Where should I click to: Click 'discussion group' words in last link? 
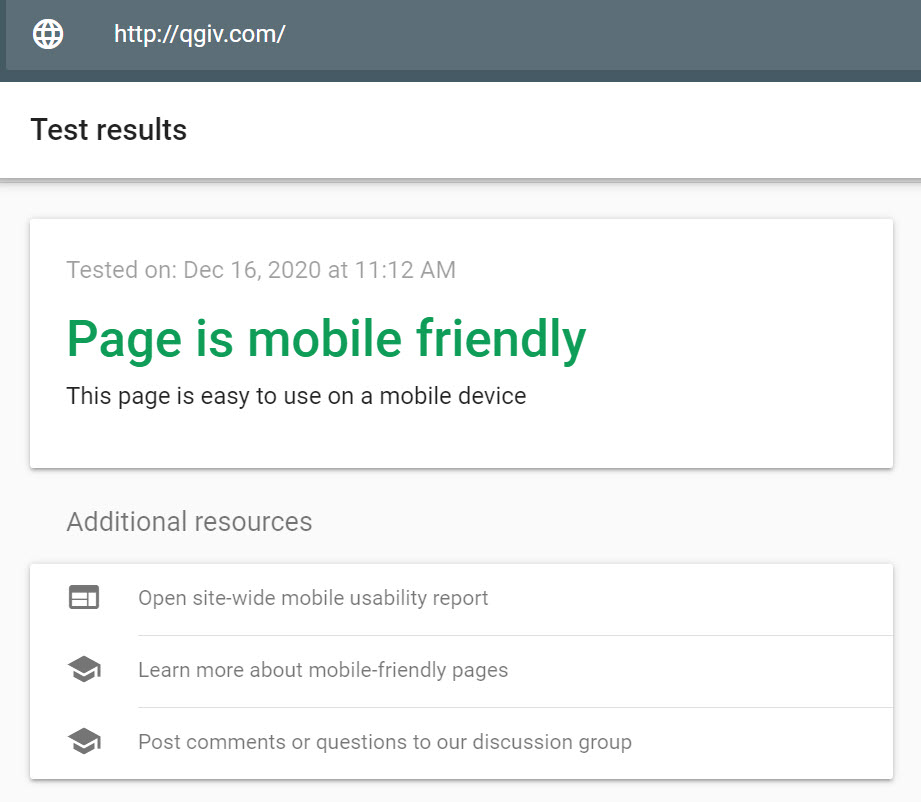click(552, 742)
